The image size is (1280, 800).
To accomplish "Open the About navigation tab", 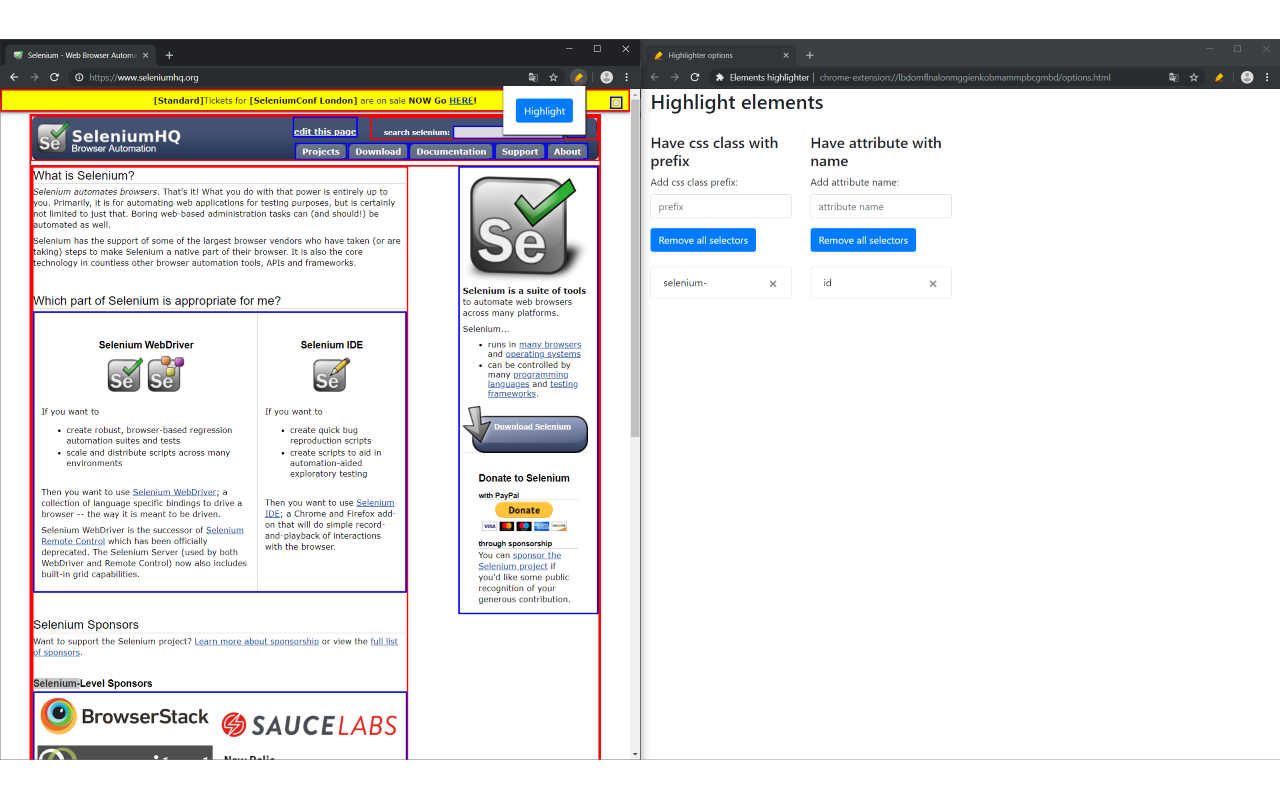I will (567, 152).
